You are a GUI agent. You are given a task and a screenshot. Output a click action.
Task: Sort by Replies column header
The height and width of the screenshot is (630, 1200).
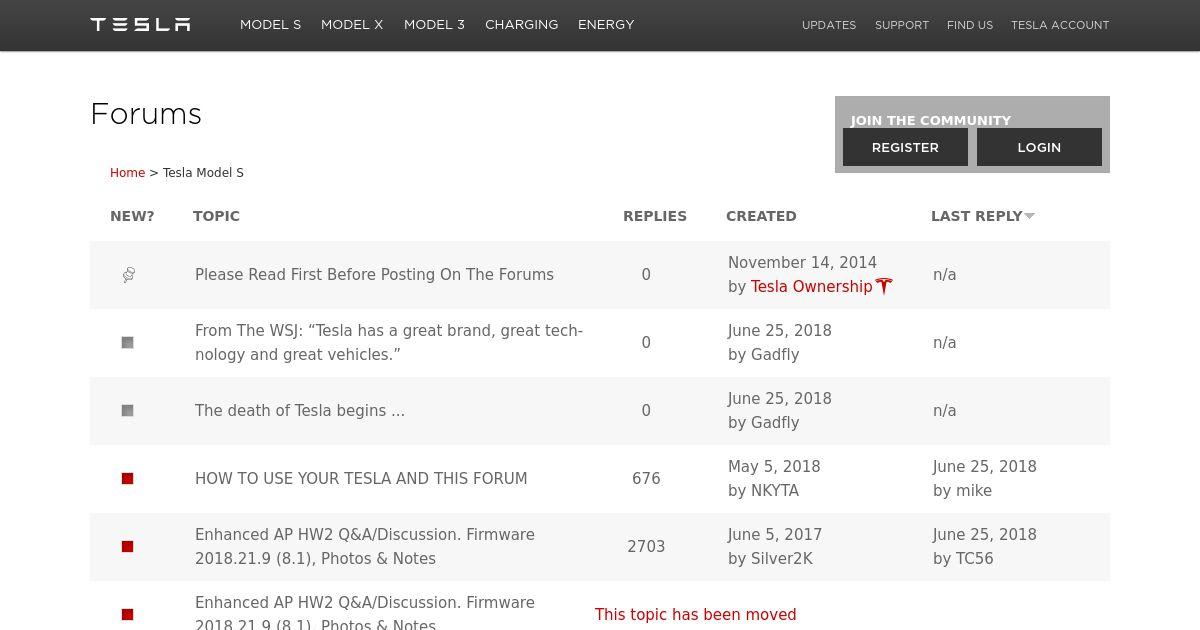pos(655,216)
